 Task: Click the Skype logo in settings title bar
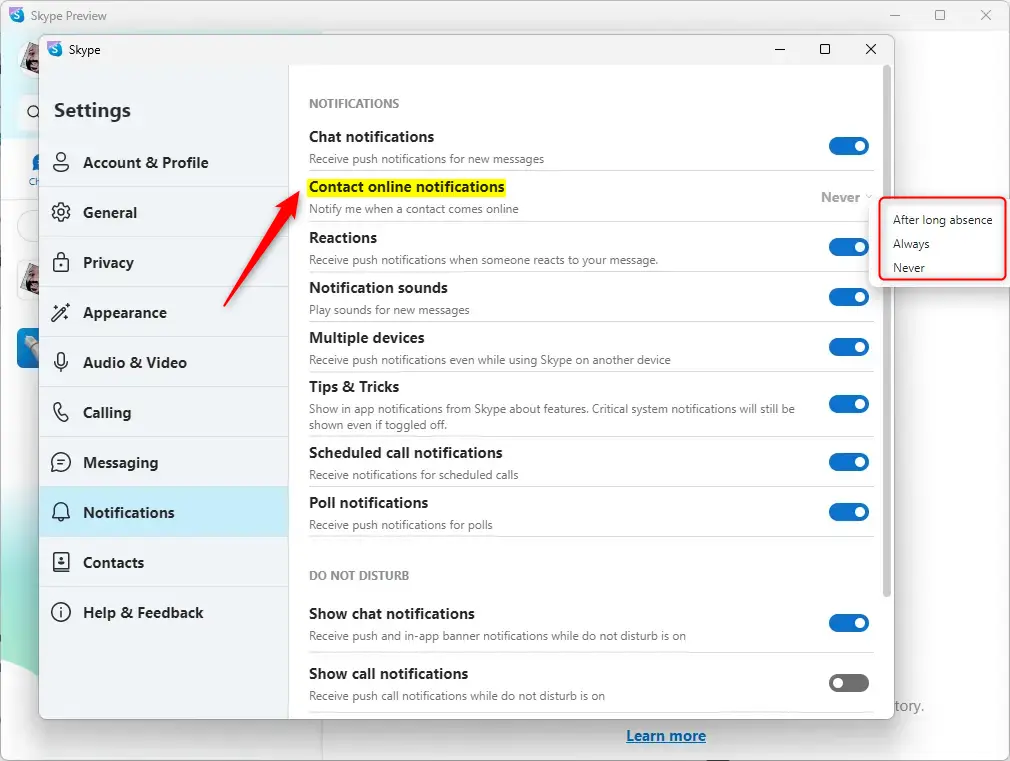pos(55,49)
